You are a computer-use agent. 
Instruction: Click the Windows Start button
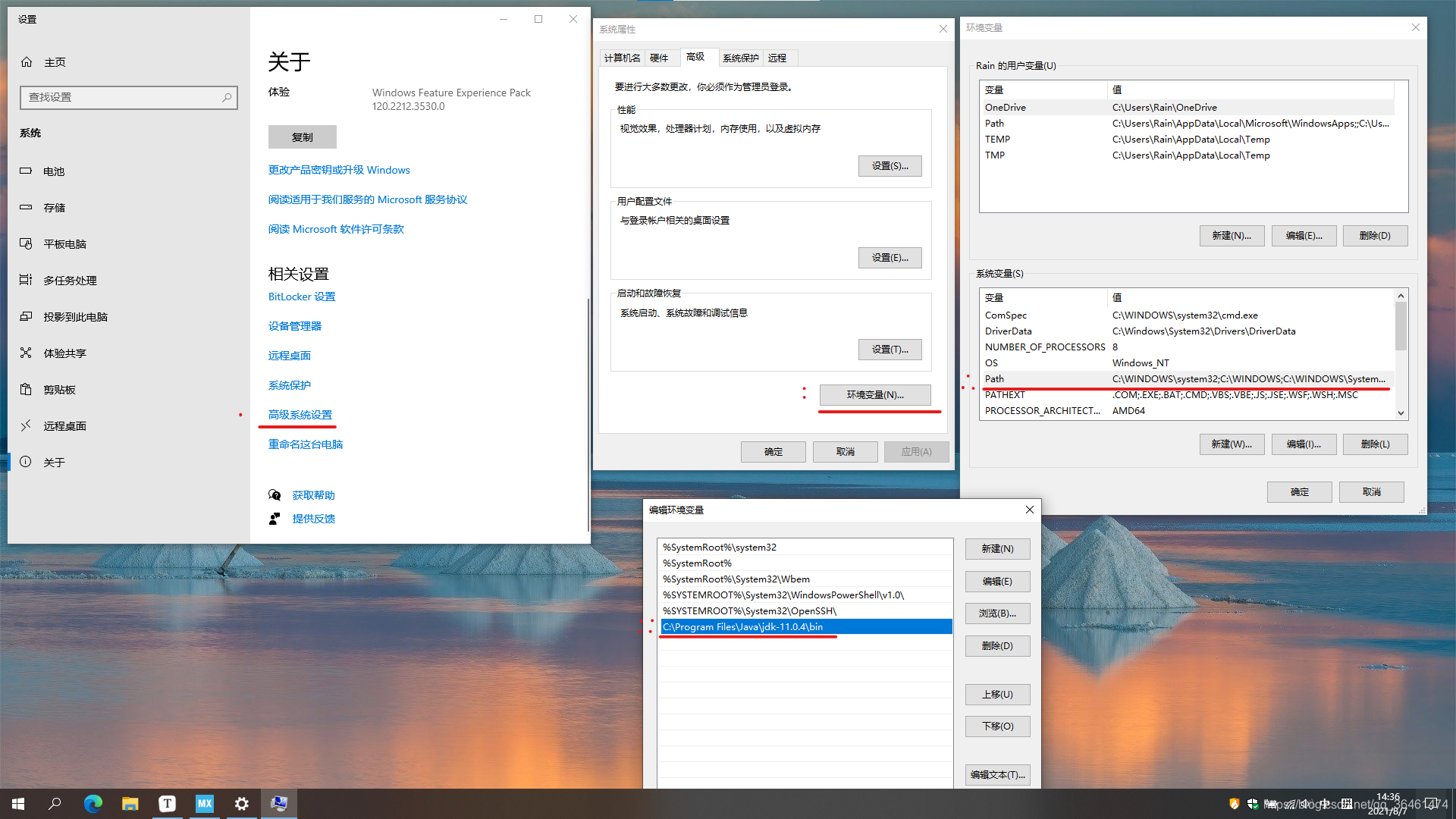[18, 804]
